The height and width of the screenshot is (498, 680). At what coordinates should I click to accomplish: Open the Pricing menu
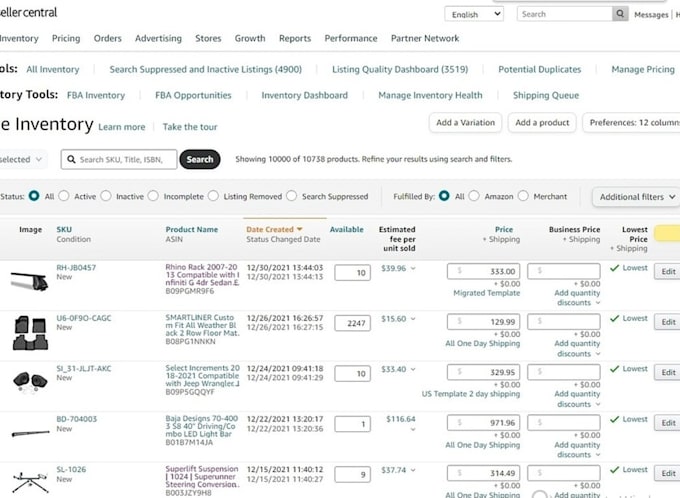pyautogui.click(x=66, y=38)
